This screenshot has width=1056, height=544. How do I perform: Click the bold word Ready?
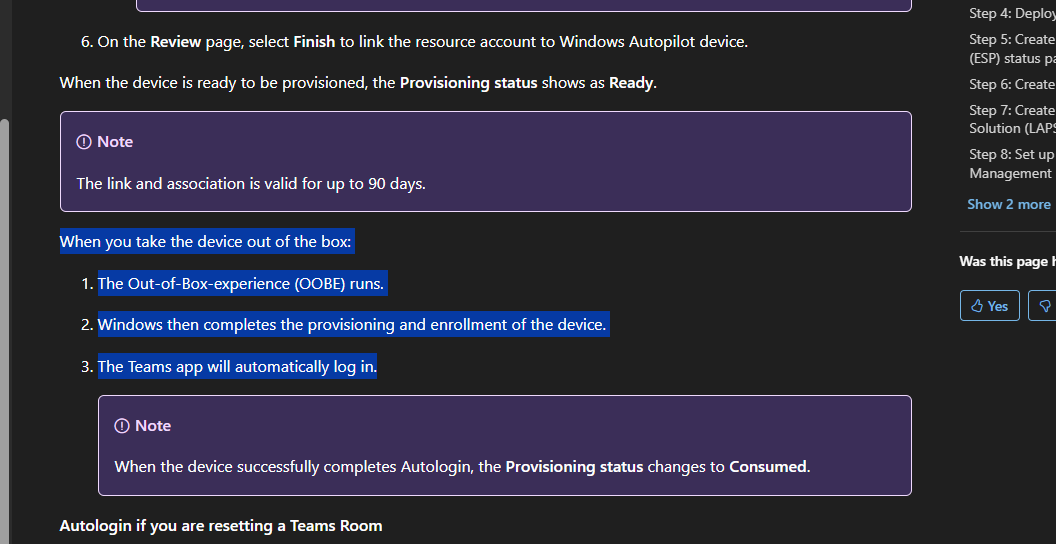pos(631,83)
